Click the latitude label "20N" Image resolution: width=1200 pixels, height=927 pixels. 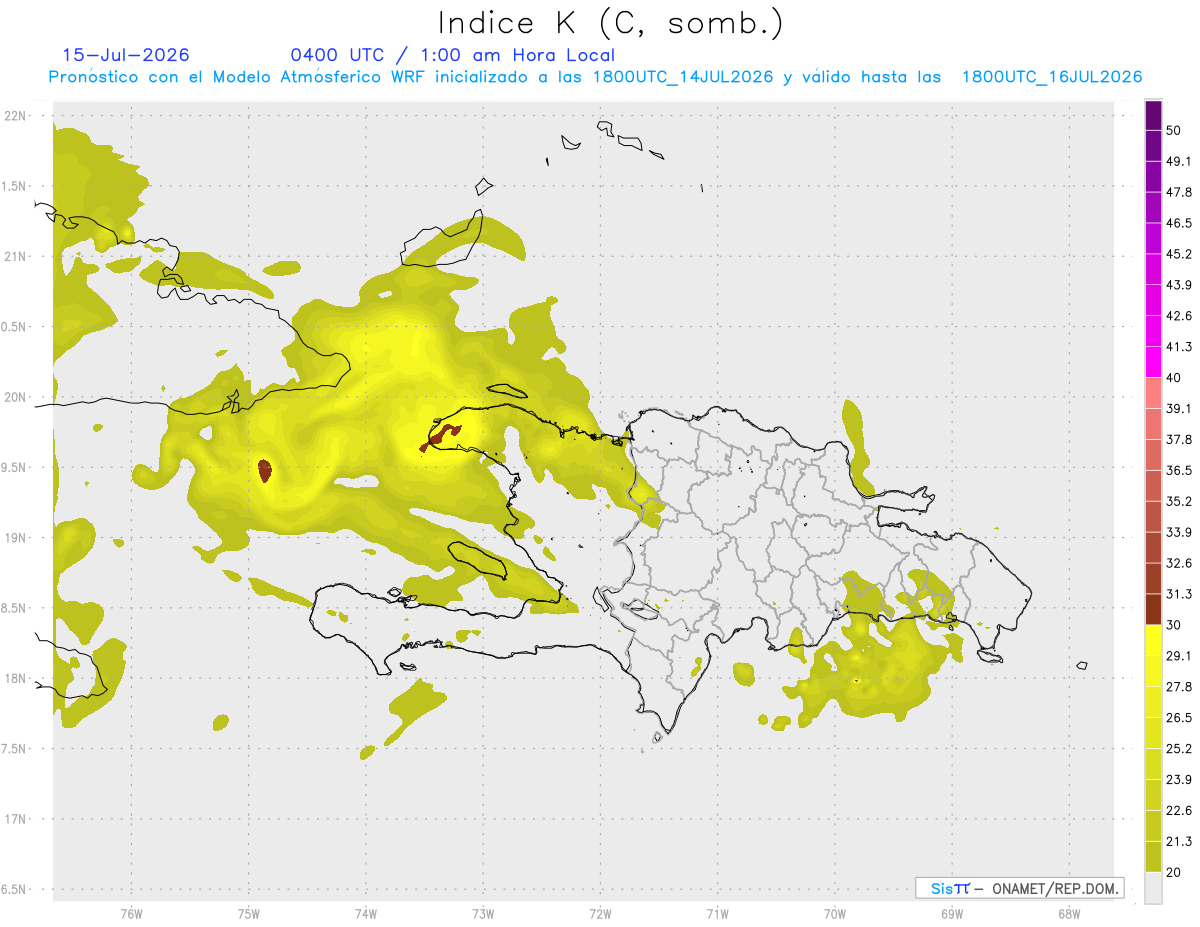coord(17,397)
